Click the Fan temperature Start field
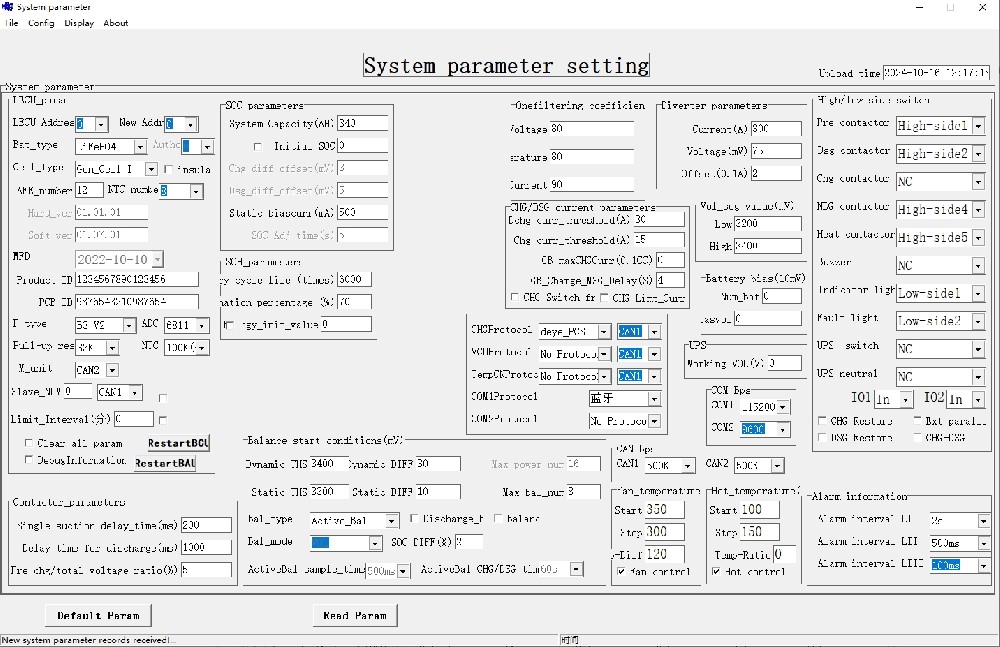Screen dimensions: 1000x647 pyautogui.click(x=665, y=509)
